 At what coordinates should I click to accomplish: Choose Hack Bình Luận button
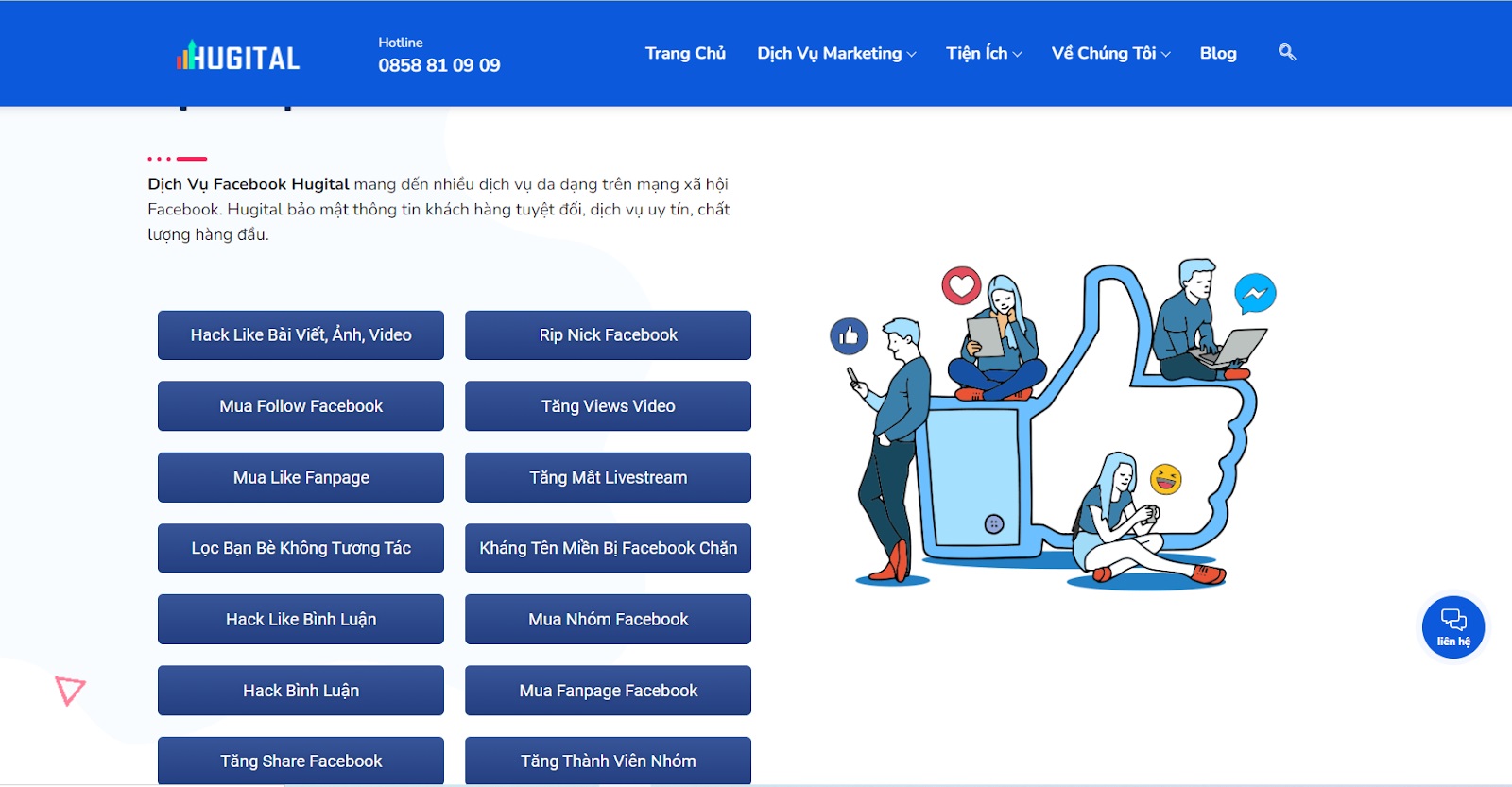tap(301, 691)
